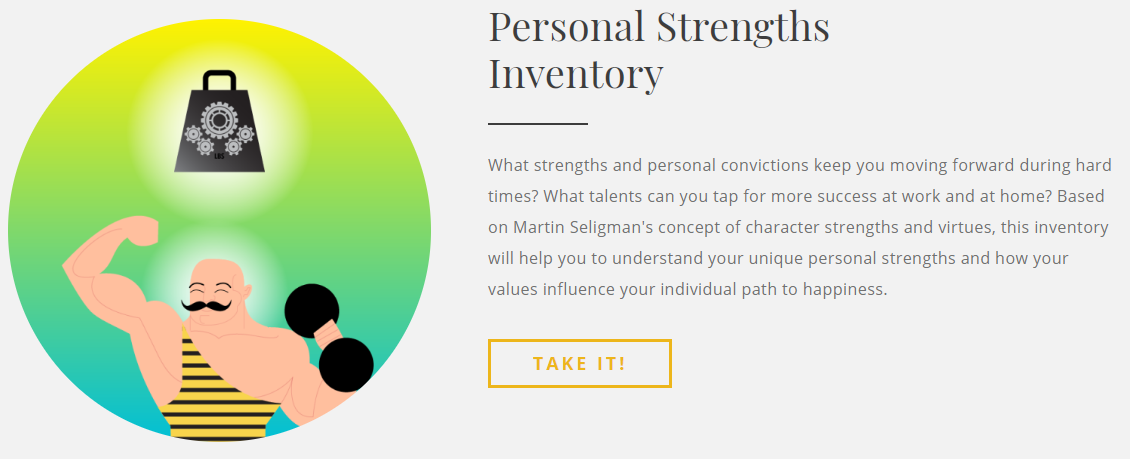This screenshot has width=1130, height=459.
Task: Click the small right gear on weight
Action: tap(245, 134)
